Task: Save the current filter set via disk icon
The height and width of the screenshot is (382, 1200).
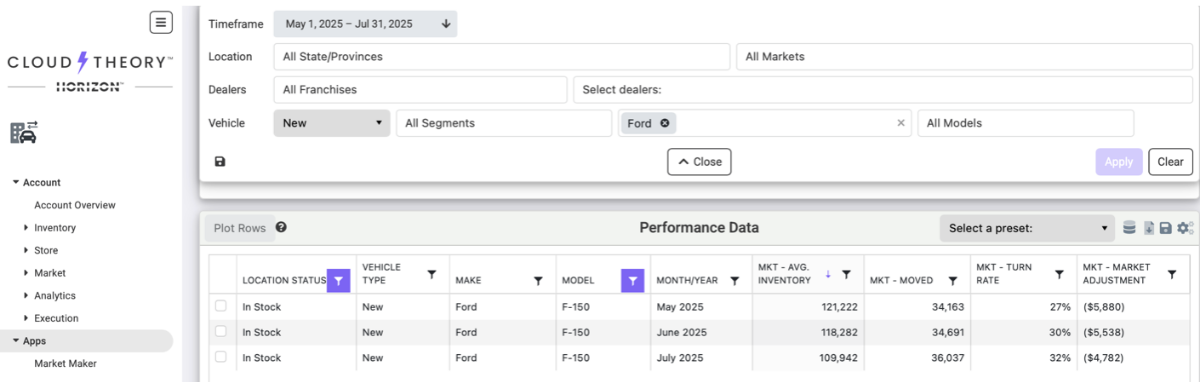Action: point(220,161)
